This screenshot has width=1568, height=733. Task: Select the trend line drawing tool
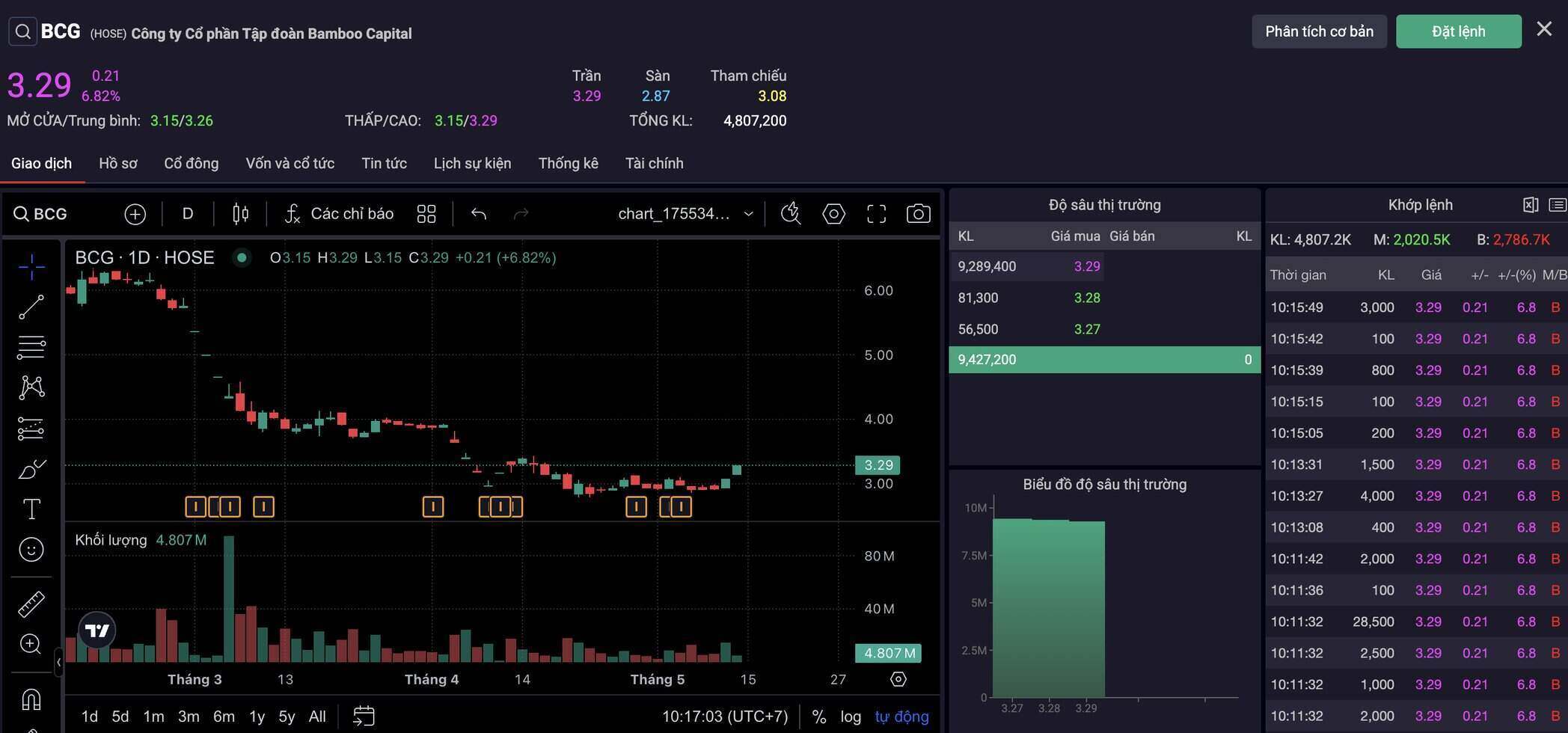point(32,307)
